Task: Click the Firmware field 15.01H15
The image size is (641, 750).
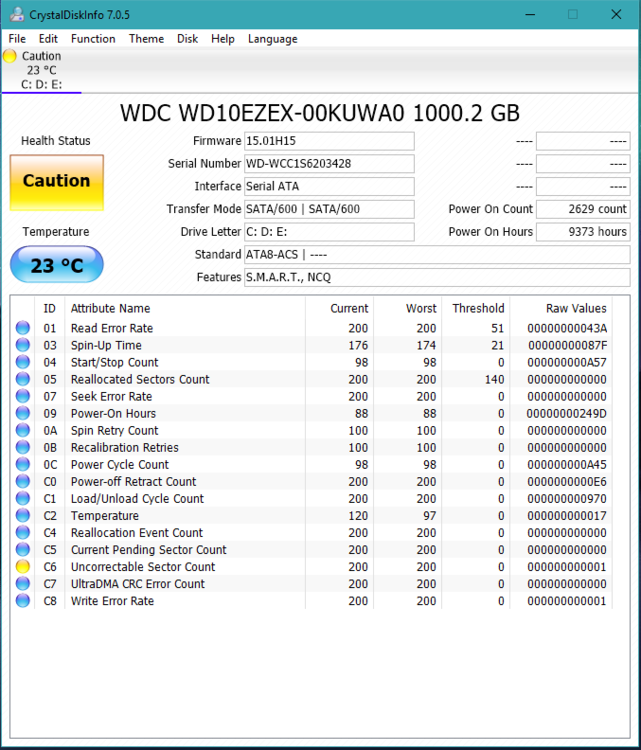Action: [x=329, y=141]
